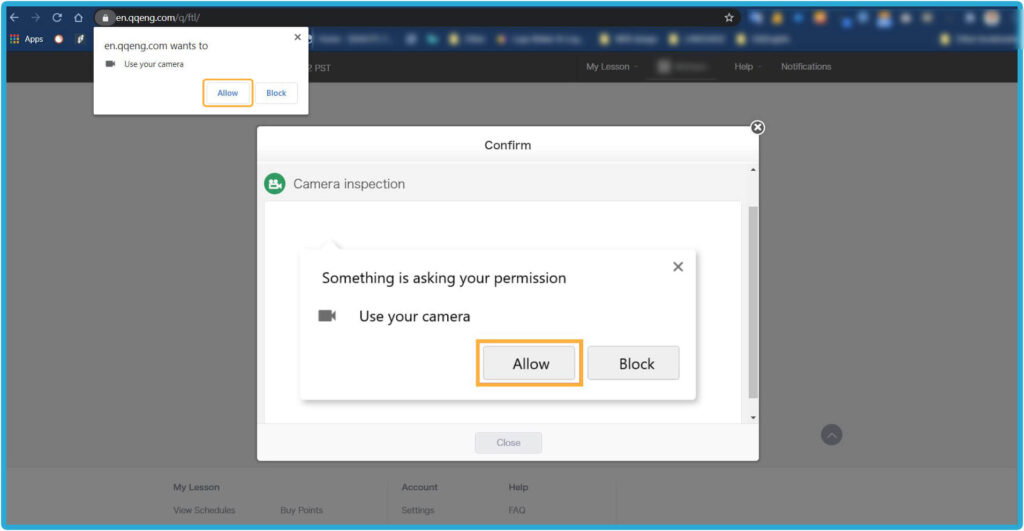Close the enlarged permission illustration with X

coord(678,267)
